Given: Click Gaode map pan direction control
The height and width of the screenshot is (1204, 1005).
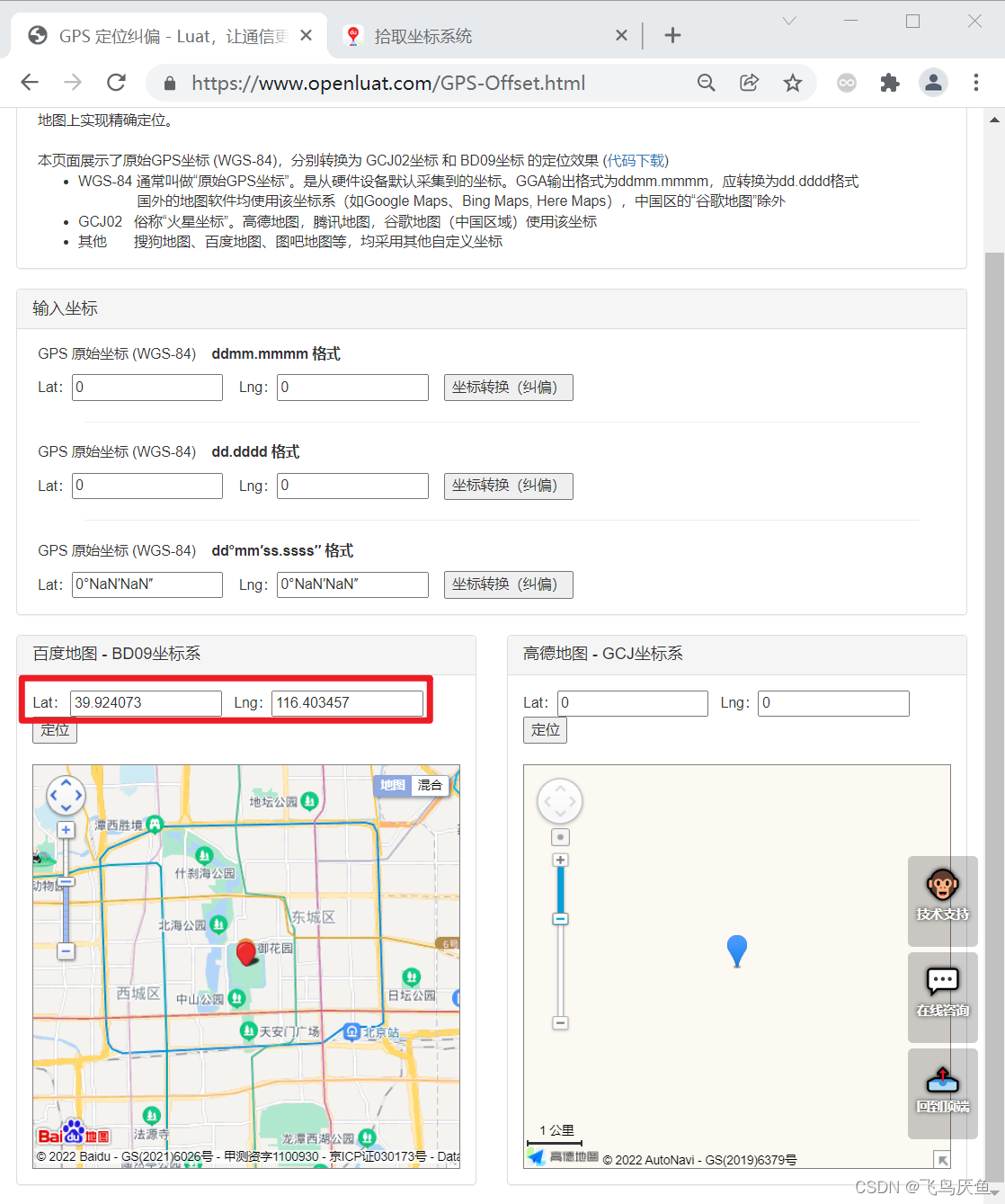Looking at the screenshot, I should [x=560, y=801].
